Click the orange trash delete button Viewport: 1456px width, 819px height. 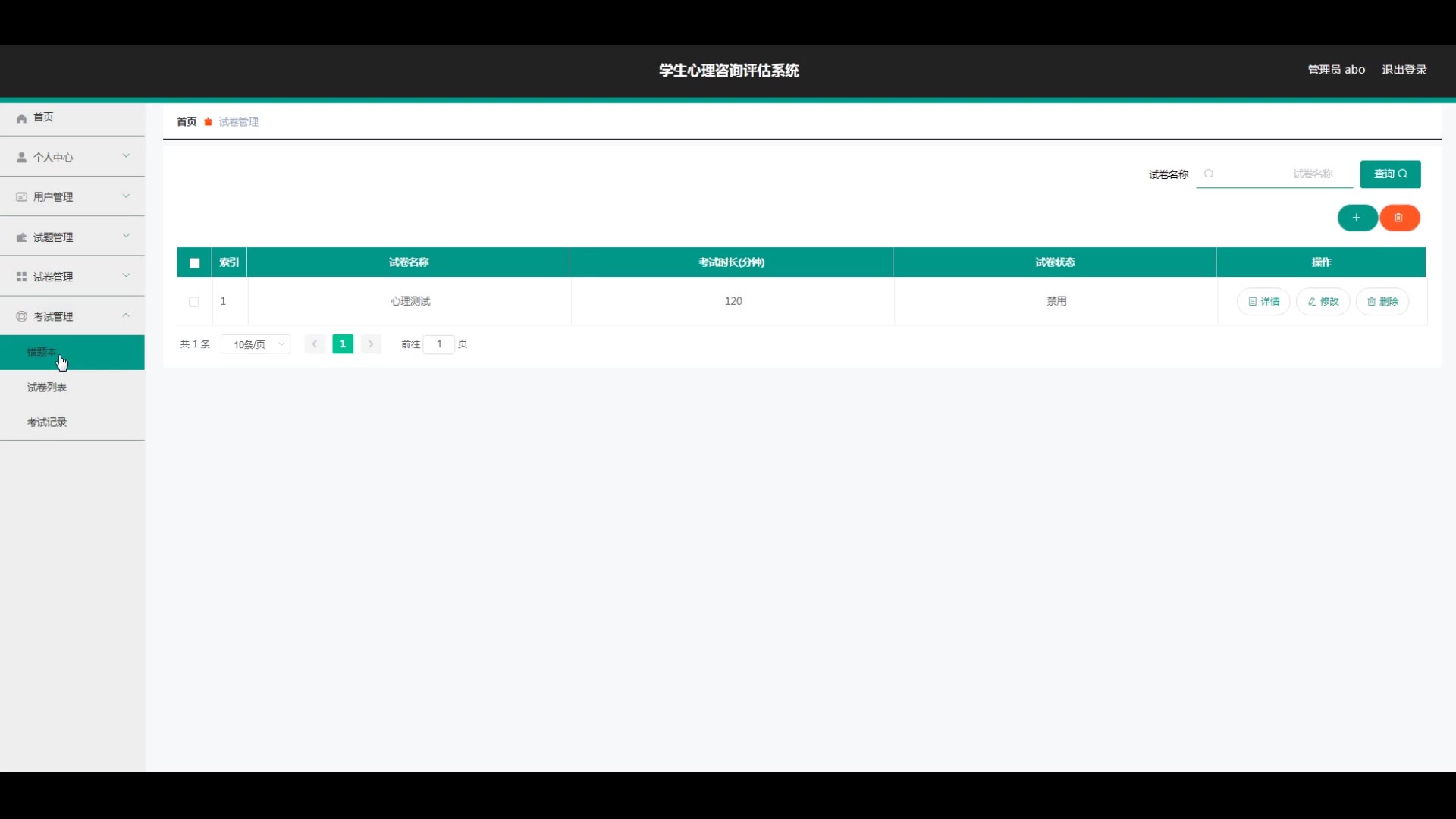click(1399, 218)
